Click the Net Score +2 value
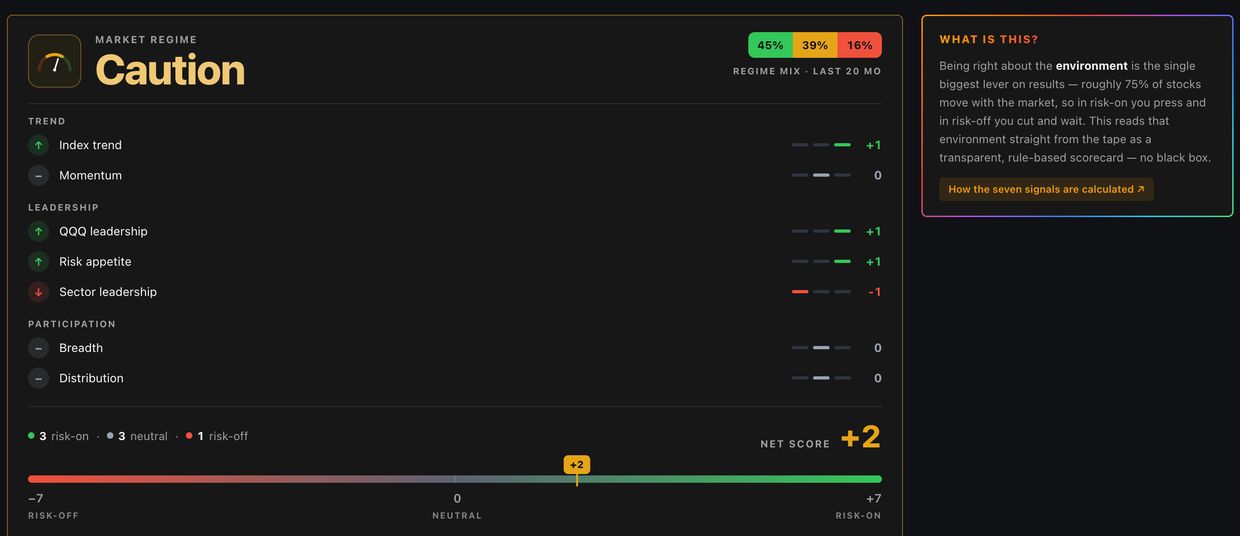1240x536 pixels. pos(861,437)
